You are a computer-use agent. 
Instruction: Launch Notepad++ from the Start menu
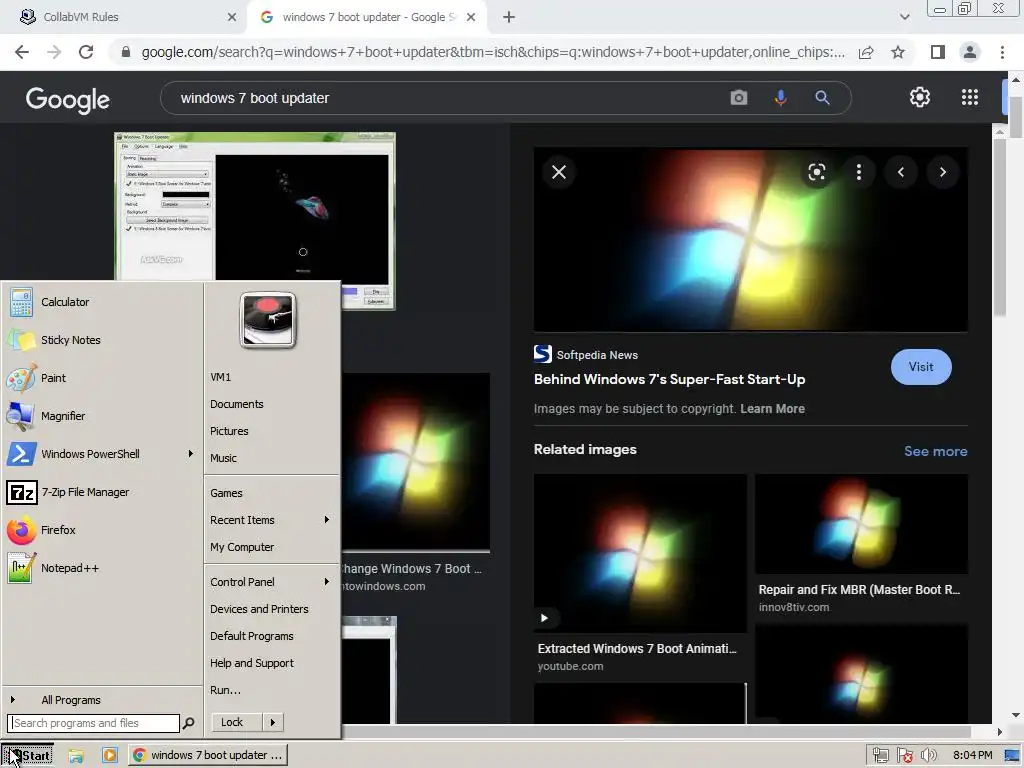pyautogui.click(x=102, y=568)
